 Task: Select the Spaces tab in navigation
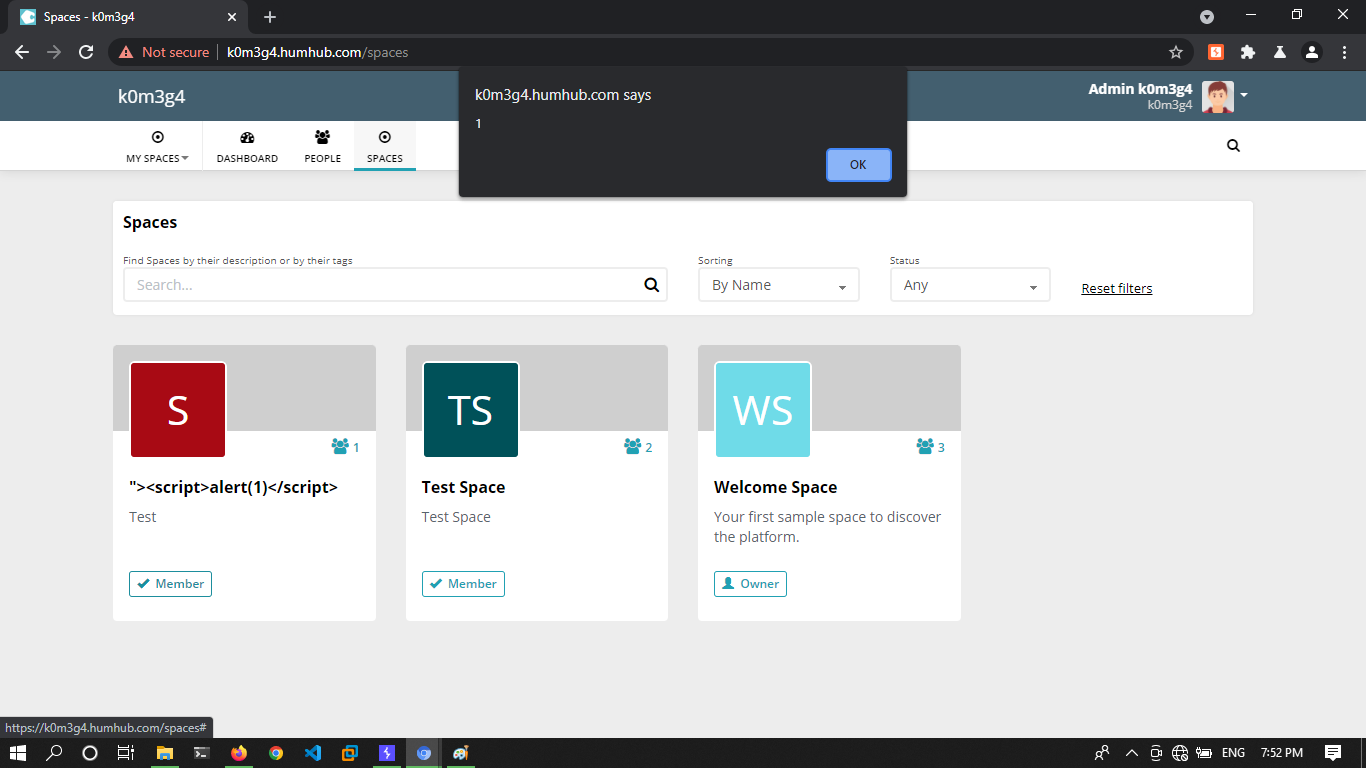pos(385,146)
